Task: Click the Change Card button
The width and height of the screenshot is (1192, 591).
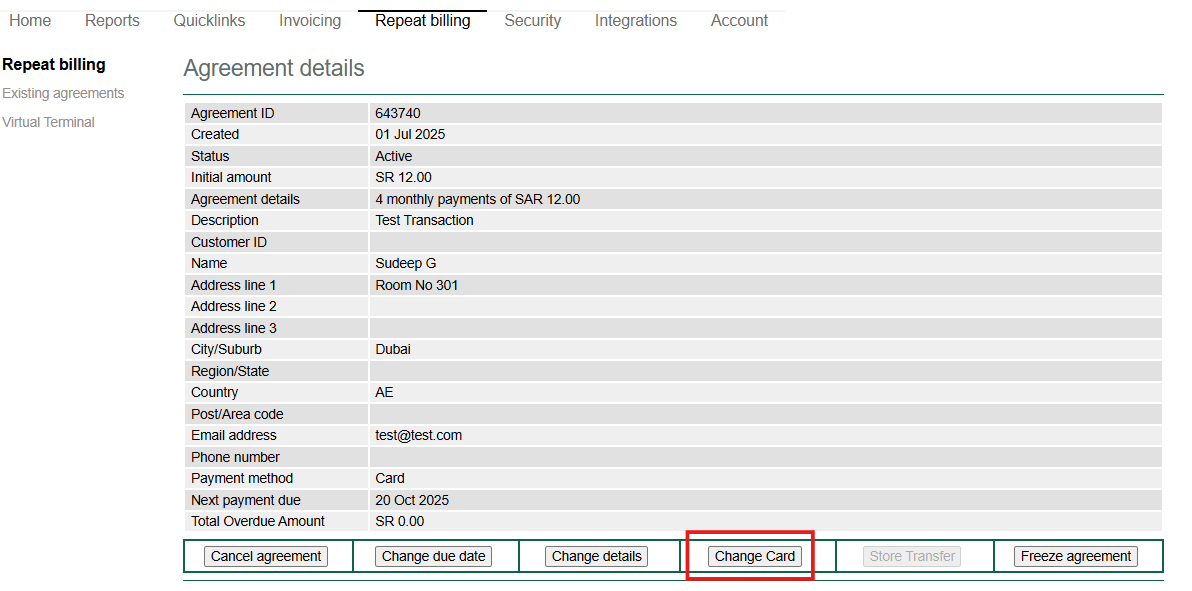Action: [755, 557]
